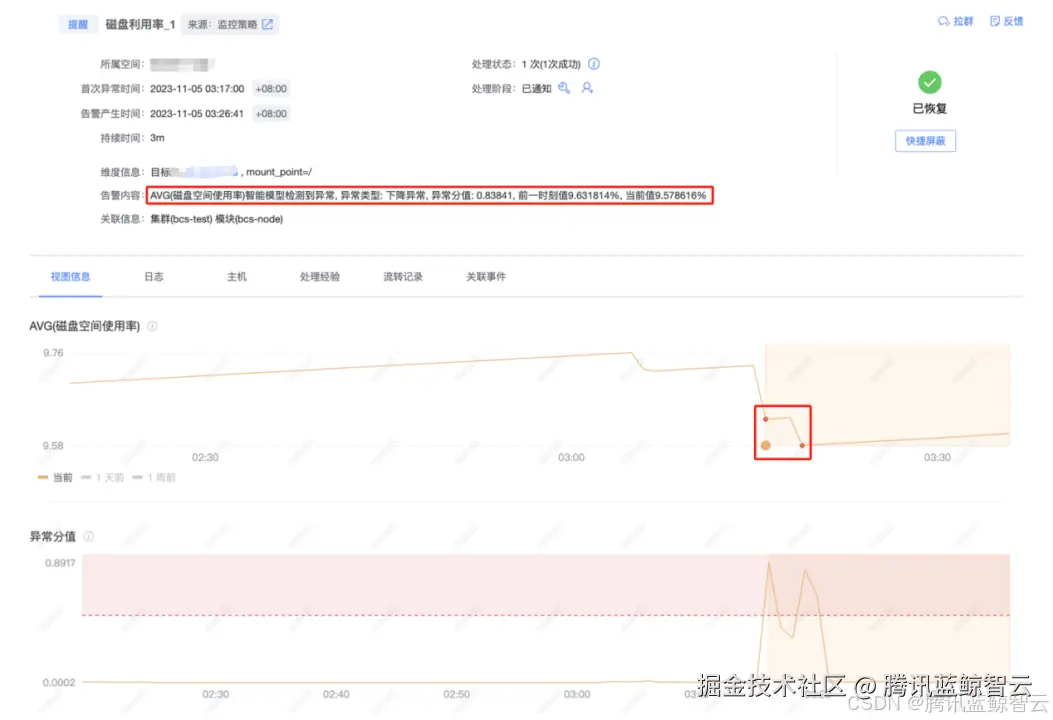Open the 处理经验 tab
This screenshot has width=1053, height=720.
320,277
